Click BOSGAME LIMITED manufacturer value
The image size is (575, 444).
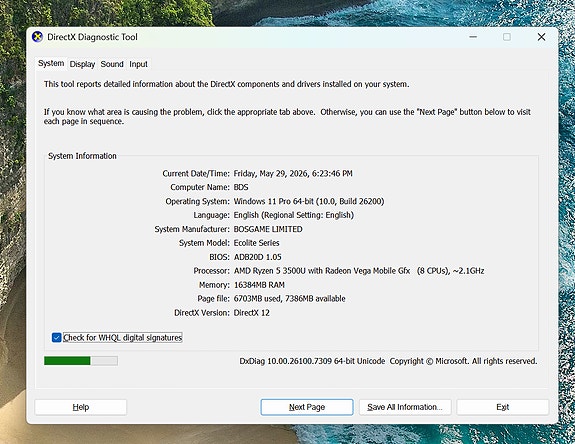[x=268, y=229]
